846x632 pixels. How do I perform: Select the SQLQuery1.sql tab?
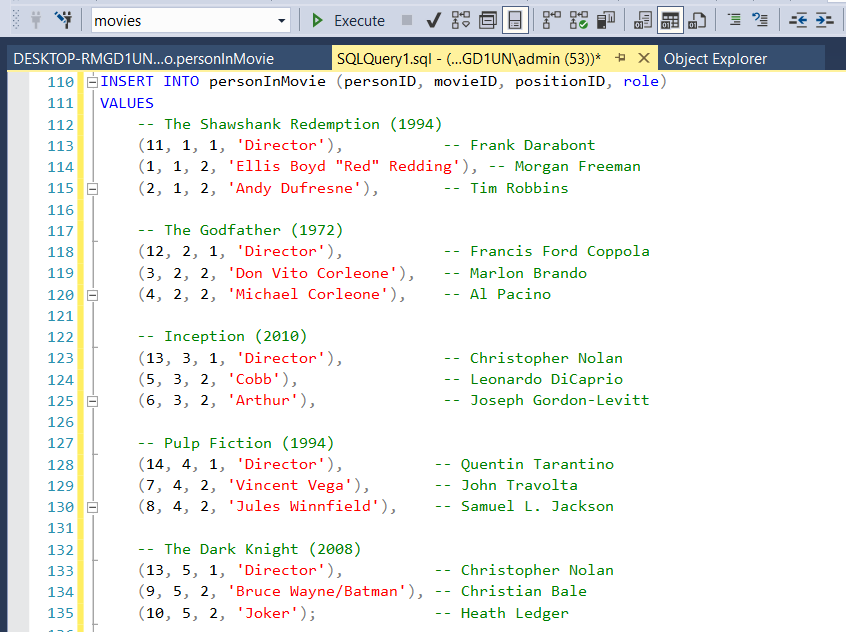pyautogui.click(x=468, y=58)
